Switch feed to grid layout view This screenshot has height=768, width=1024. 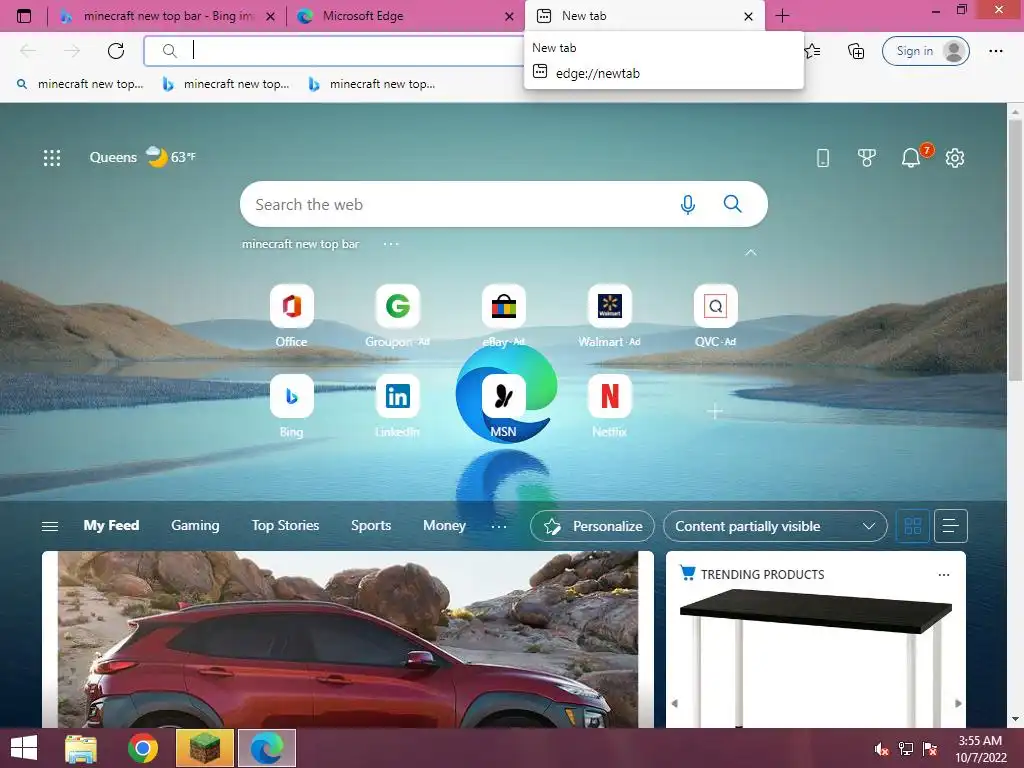913,526
